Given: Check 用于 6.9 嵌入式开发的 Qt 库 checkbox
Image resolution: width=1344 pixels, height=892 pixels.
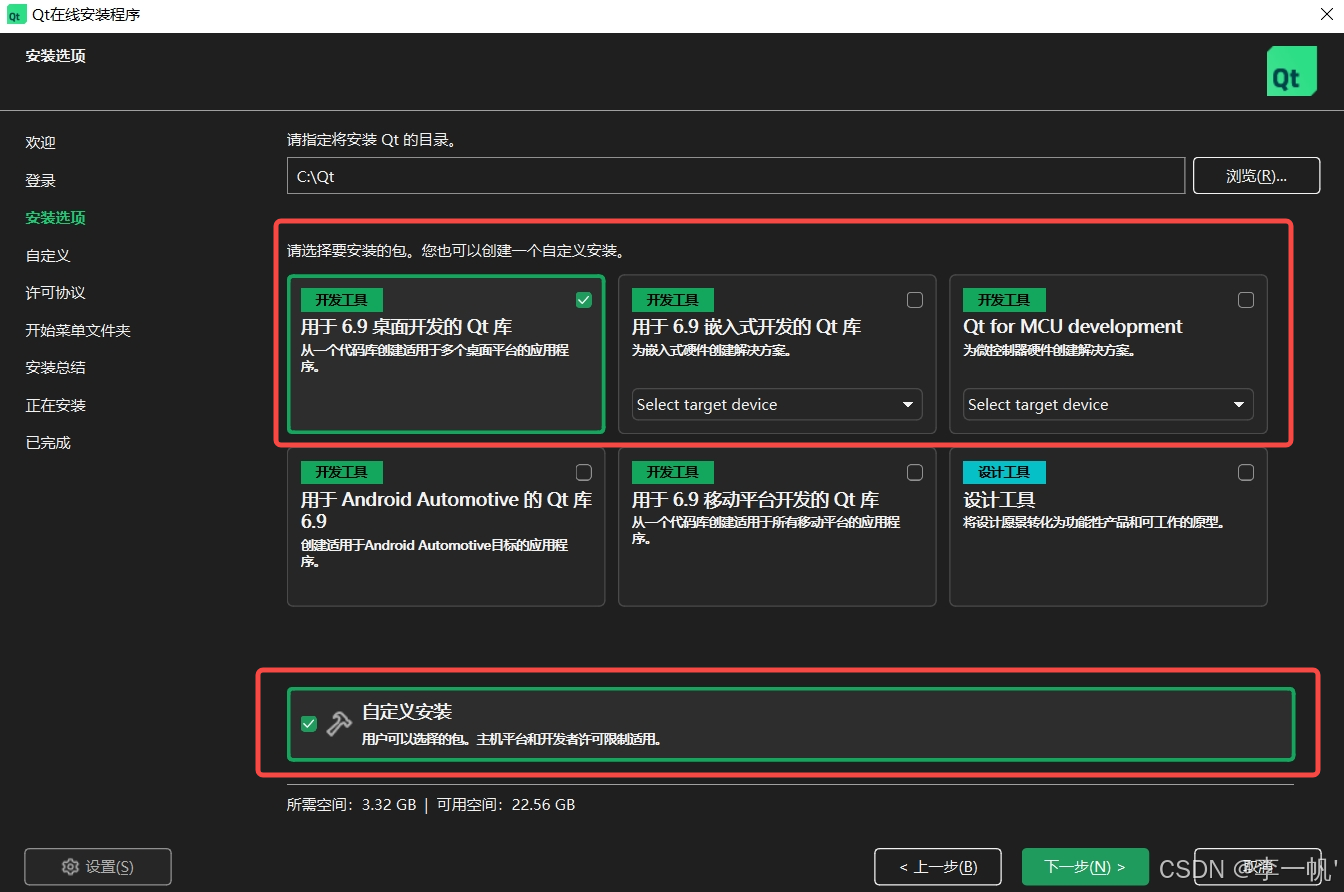Looking at the screenshot, I should tap(915, 300).
